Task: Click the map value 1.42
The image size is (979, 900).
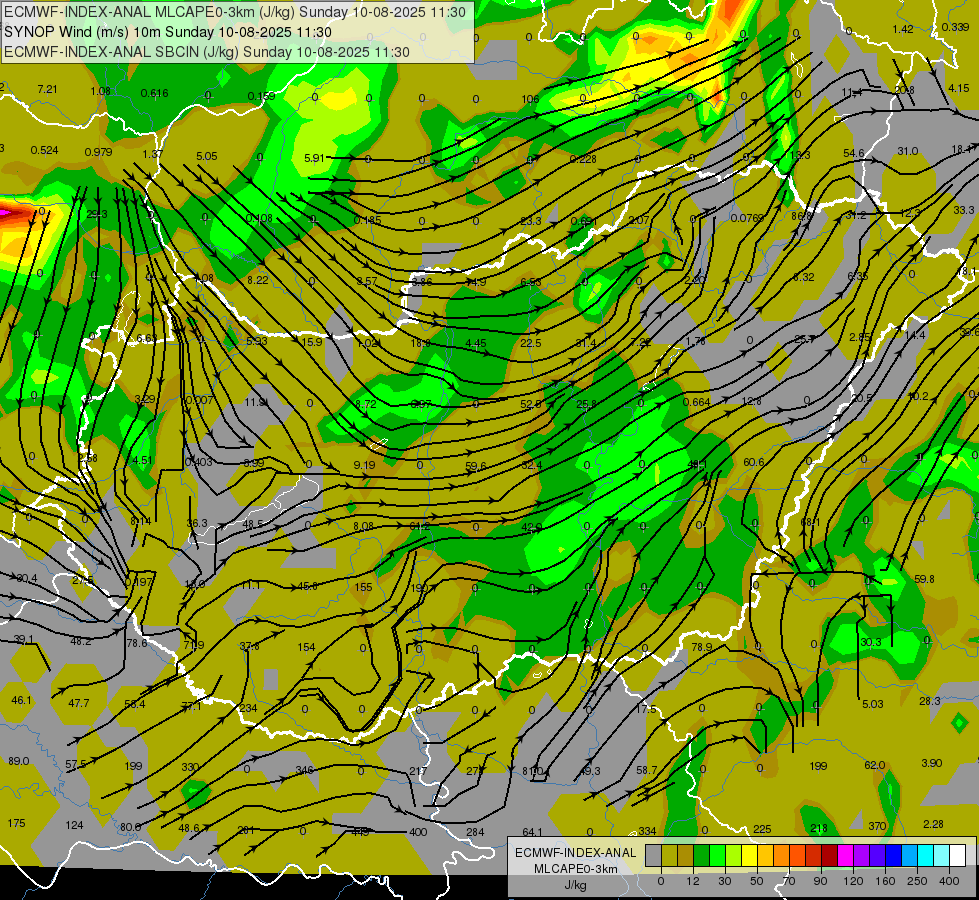Action: [903, 29]
